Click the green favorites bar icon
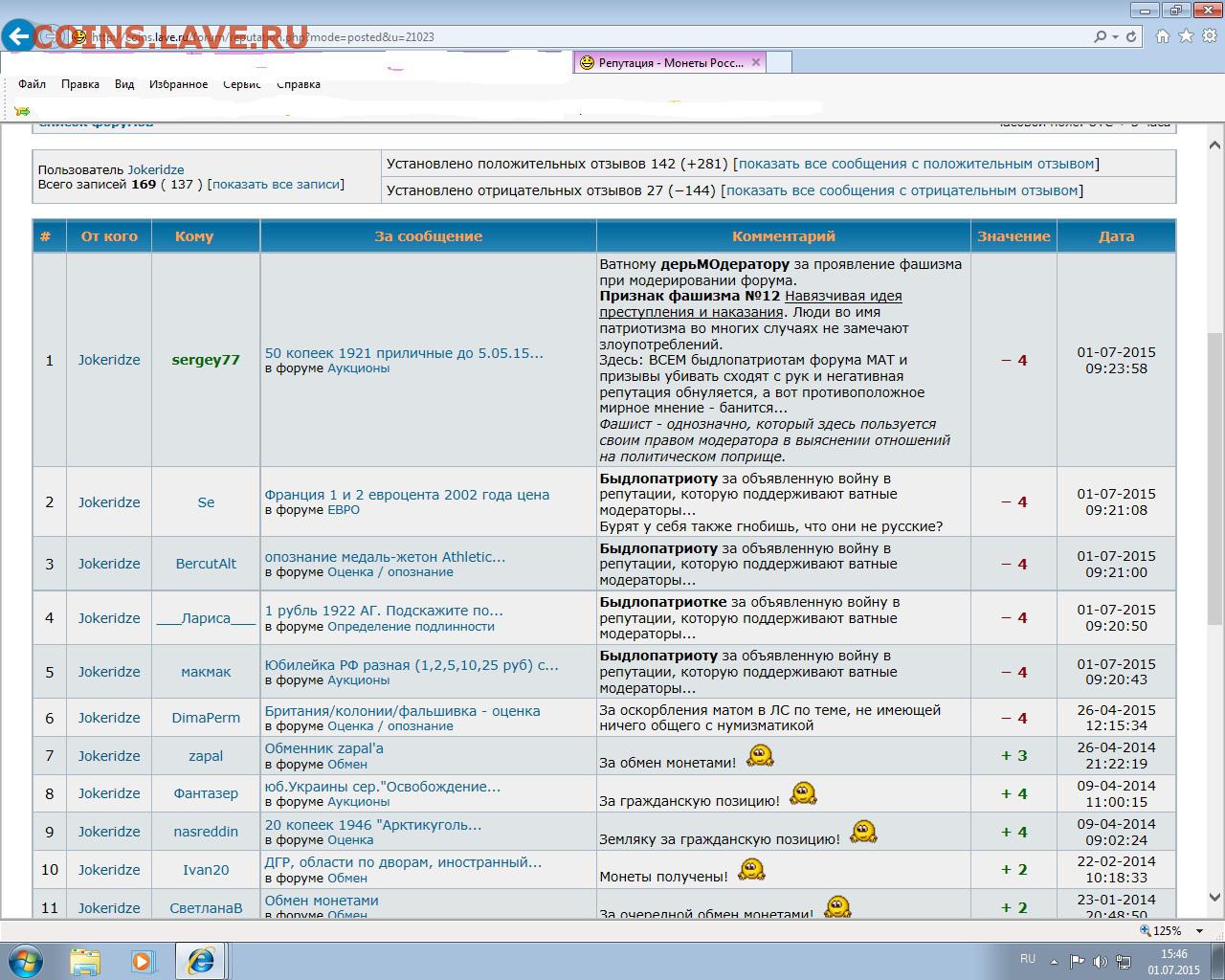The height and width of the screenshot is (980, 1225). pyautogui.click(x=24, y=110)
